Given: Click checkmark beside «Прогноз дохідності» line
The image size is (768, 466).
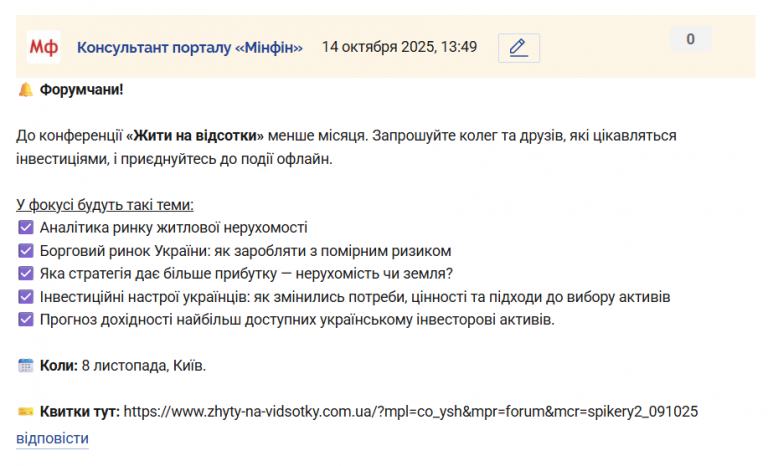Looking at the screenshot, I should pos(26,320).
